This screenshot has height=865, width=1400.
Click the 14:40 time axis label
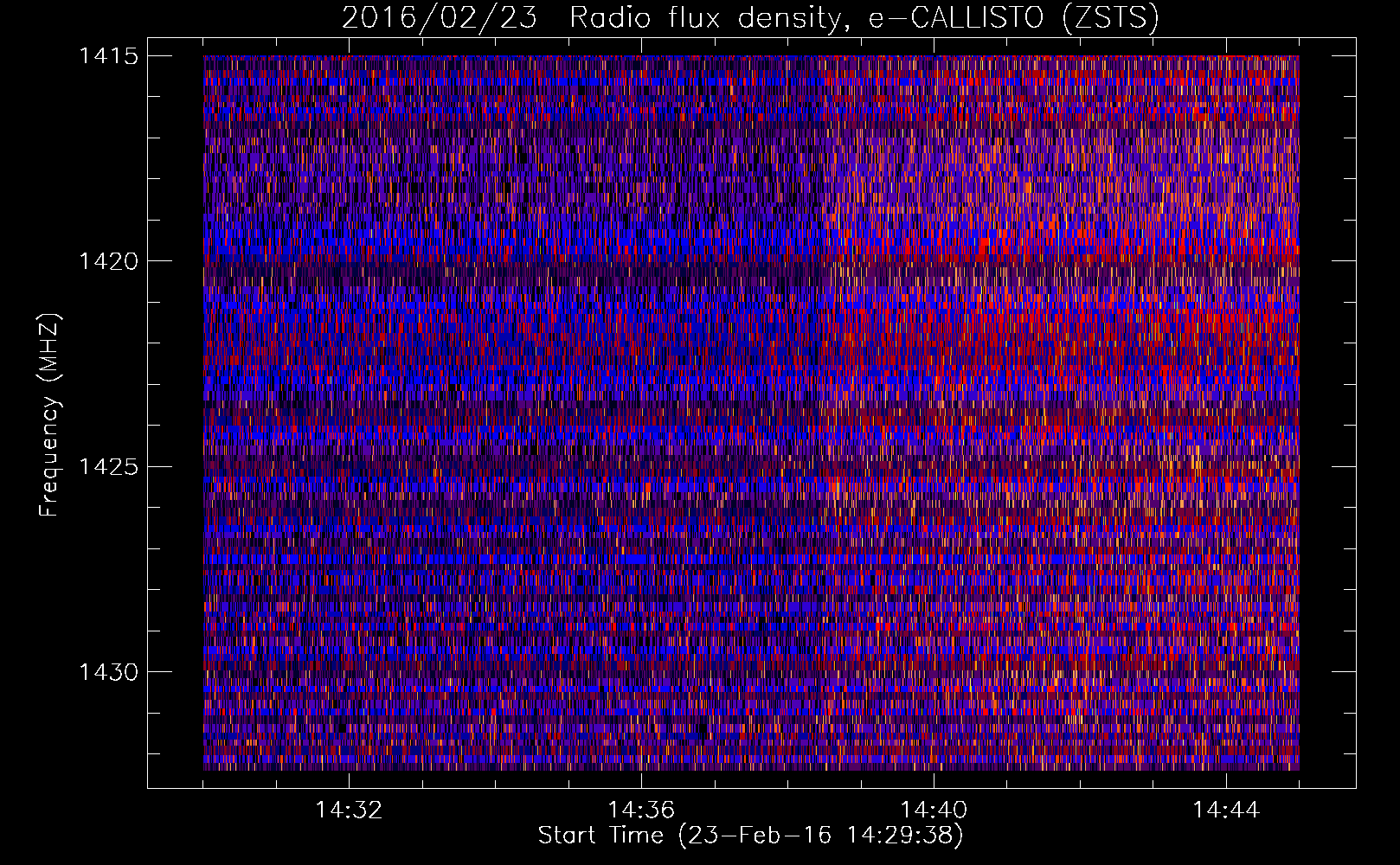pyautogui.click(x=934, y=810)
